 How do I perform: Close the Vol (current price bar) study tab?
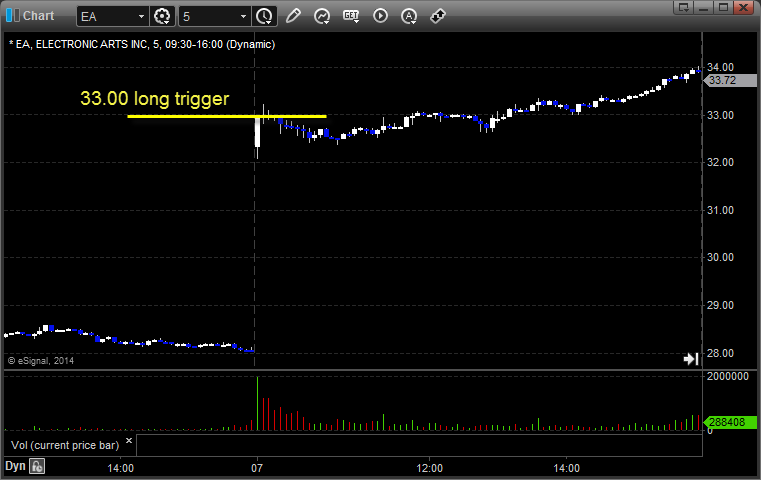[x=129, y=441]
